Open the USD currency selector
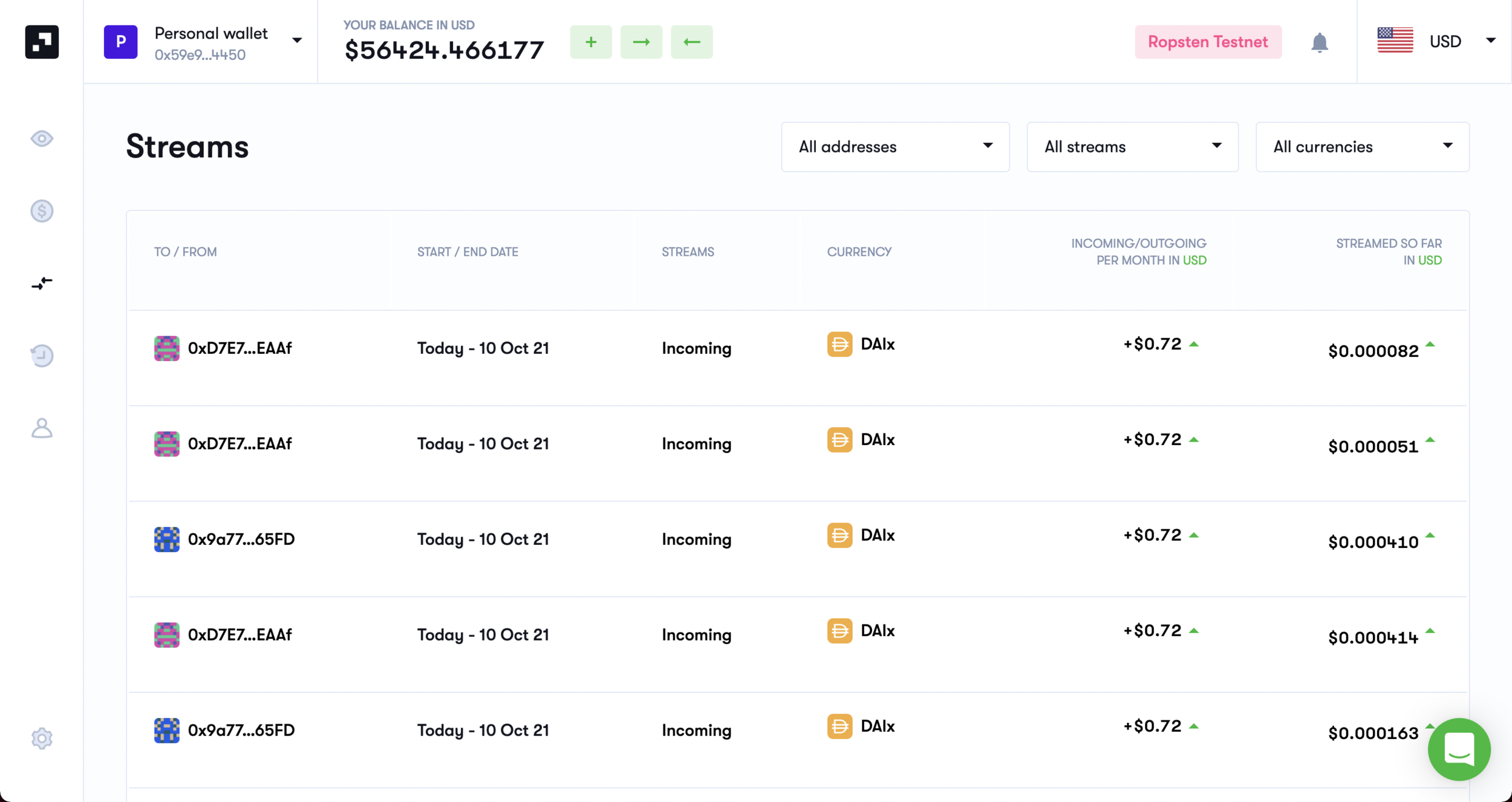 click(1435, 42)
